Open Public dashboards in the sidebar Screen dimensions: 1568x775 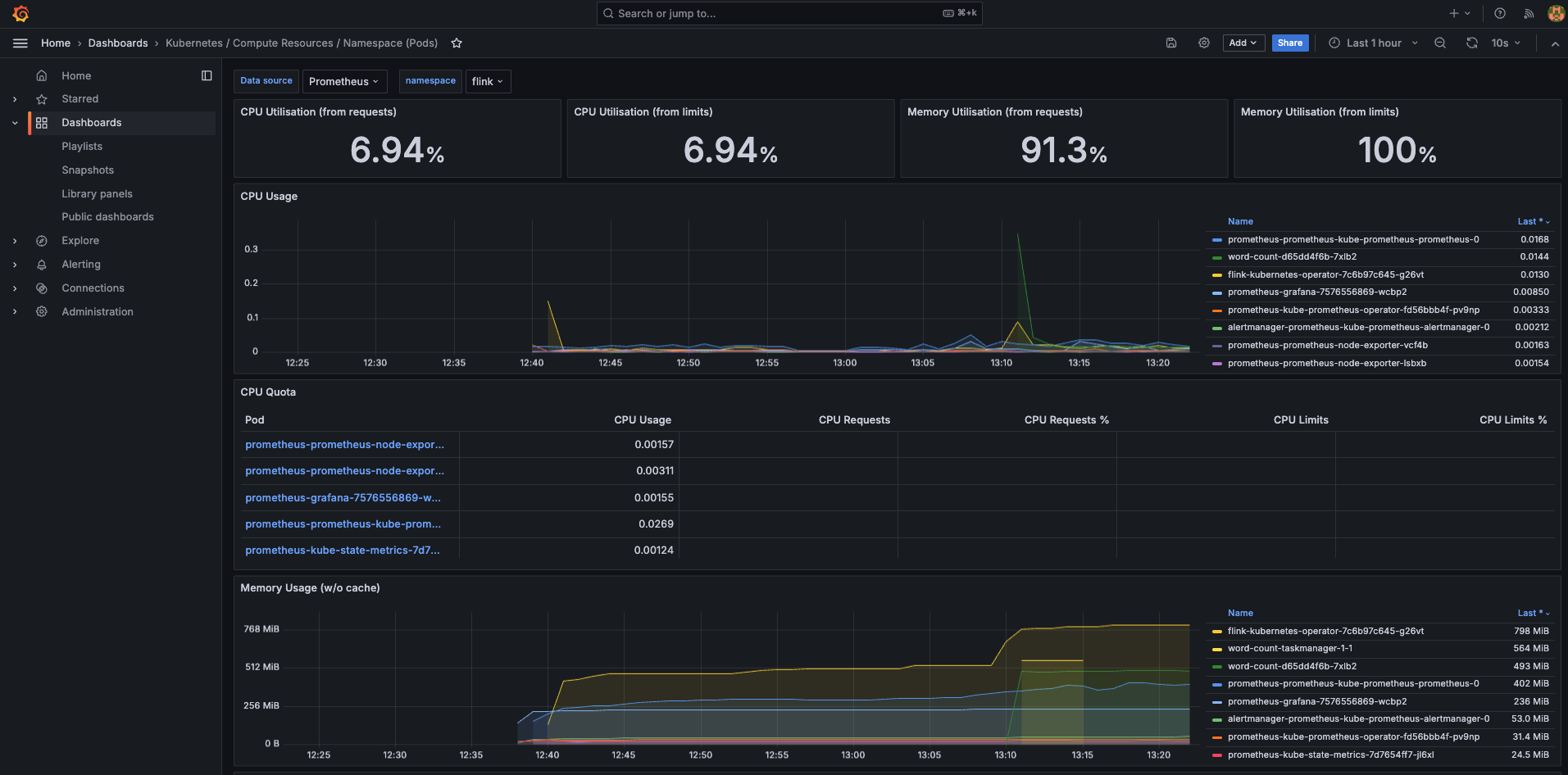coord(107,217)
